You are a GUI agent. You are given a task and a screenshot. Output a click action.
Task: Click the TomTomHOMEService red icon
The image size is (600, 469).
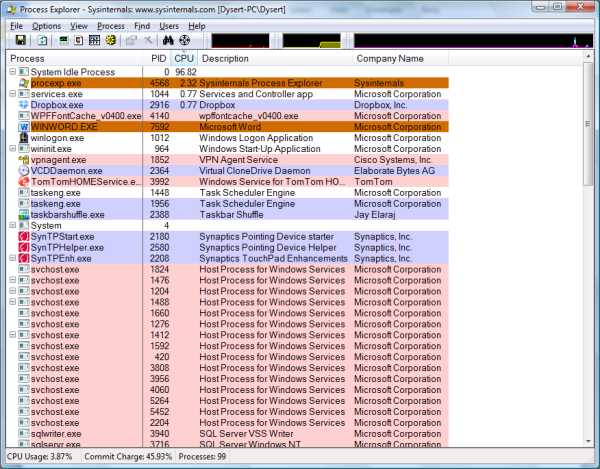click(x=24, y=182)
